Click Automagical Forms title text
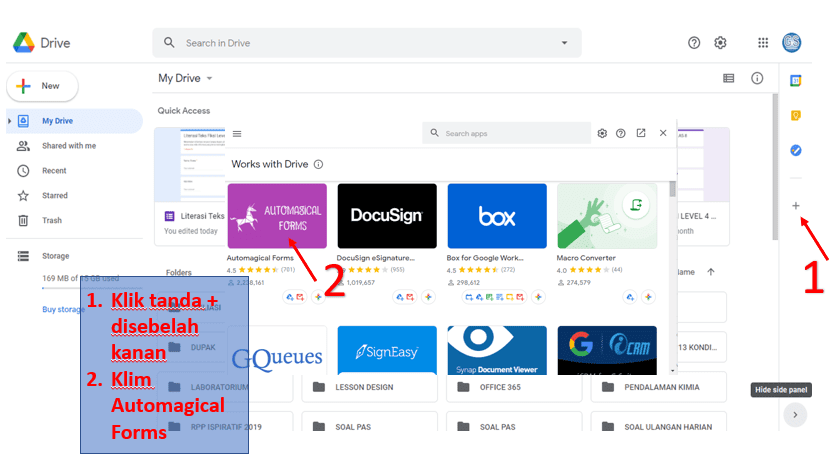The height and width of the screenshot is (468, 834). click(x=260, y=258)
